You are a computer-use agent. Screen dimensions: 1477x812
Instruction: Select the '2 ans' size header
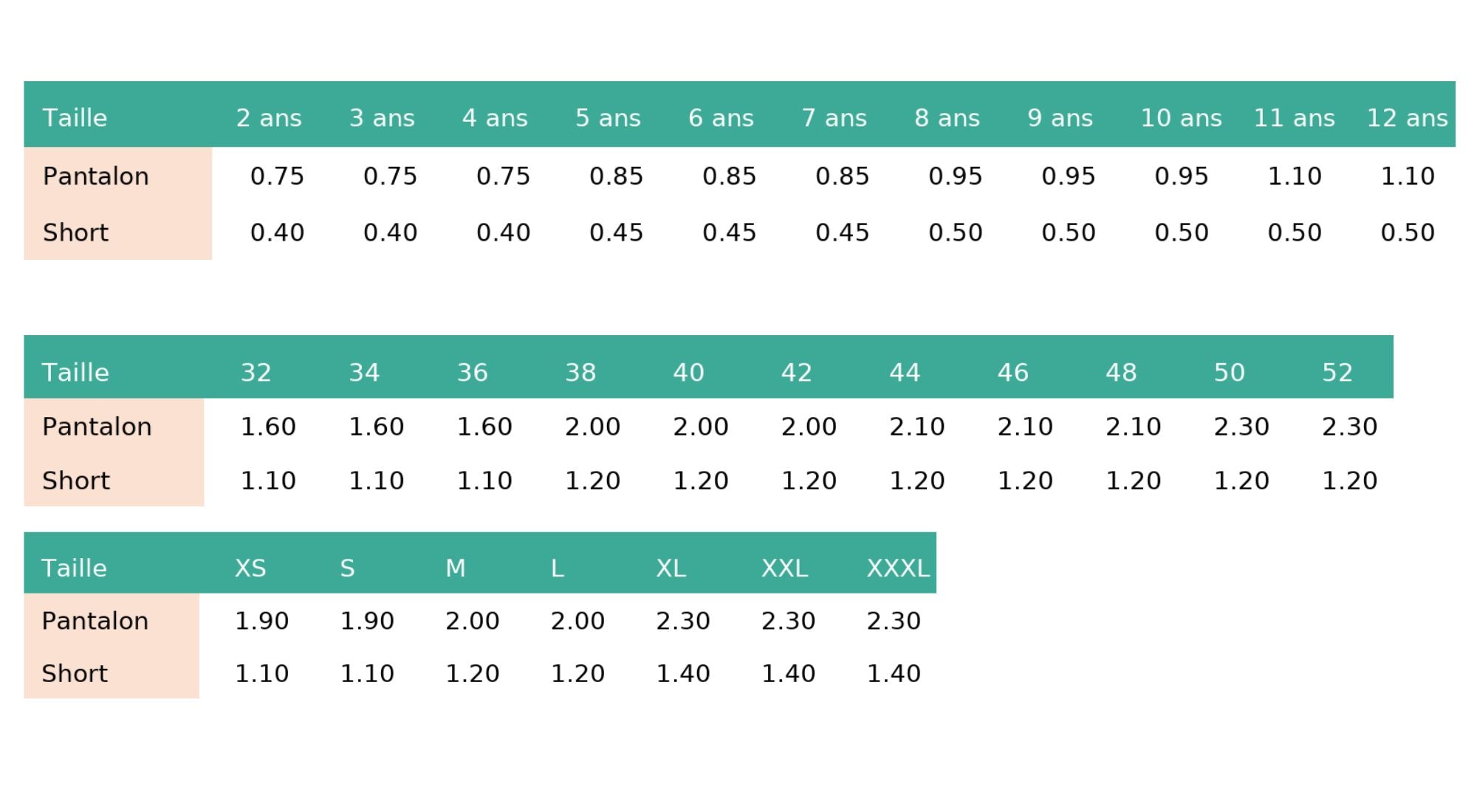[x=269, y=118]
